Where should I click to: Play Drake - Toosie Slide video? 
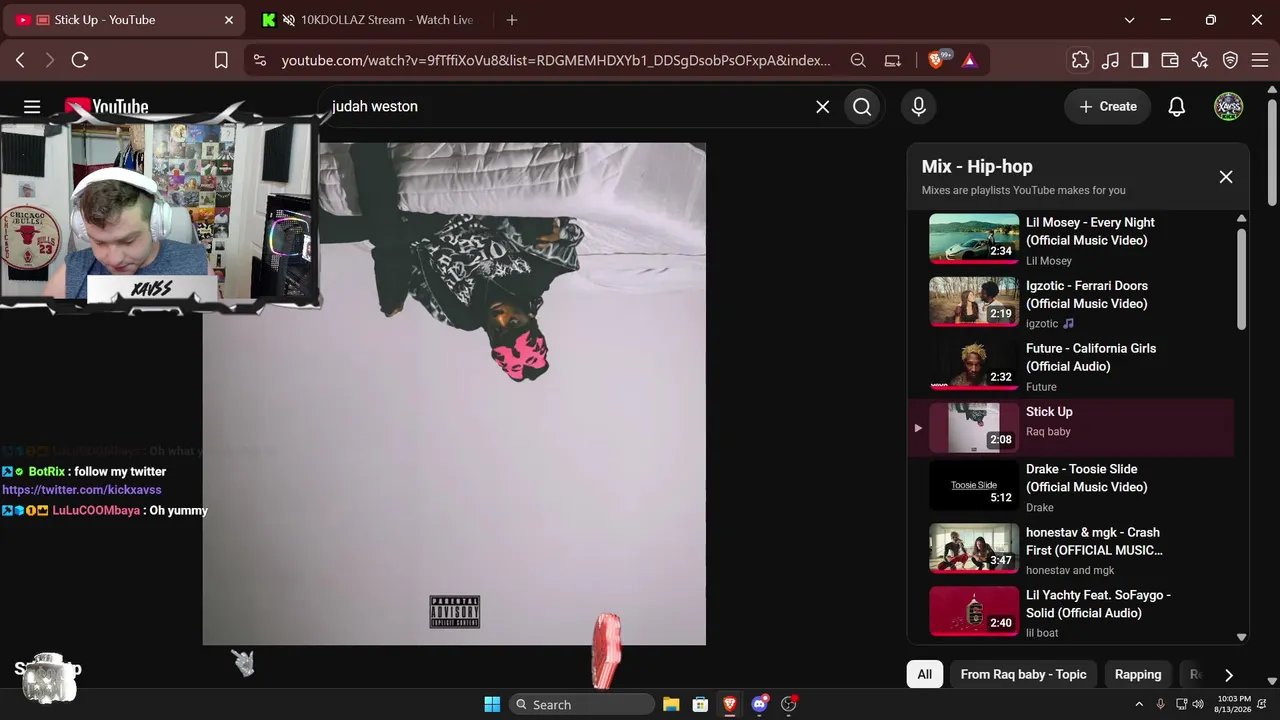pyautogui.click(x=1070, y=487)
